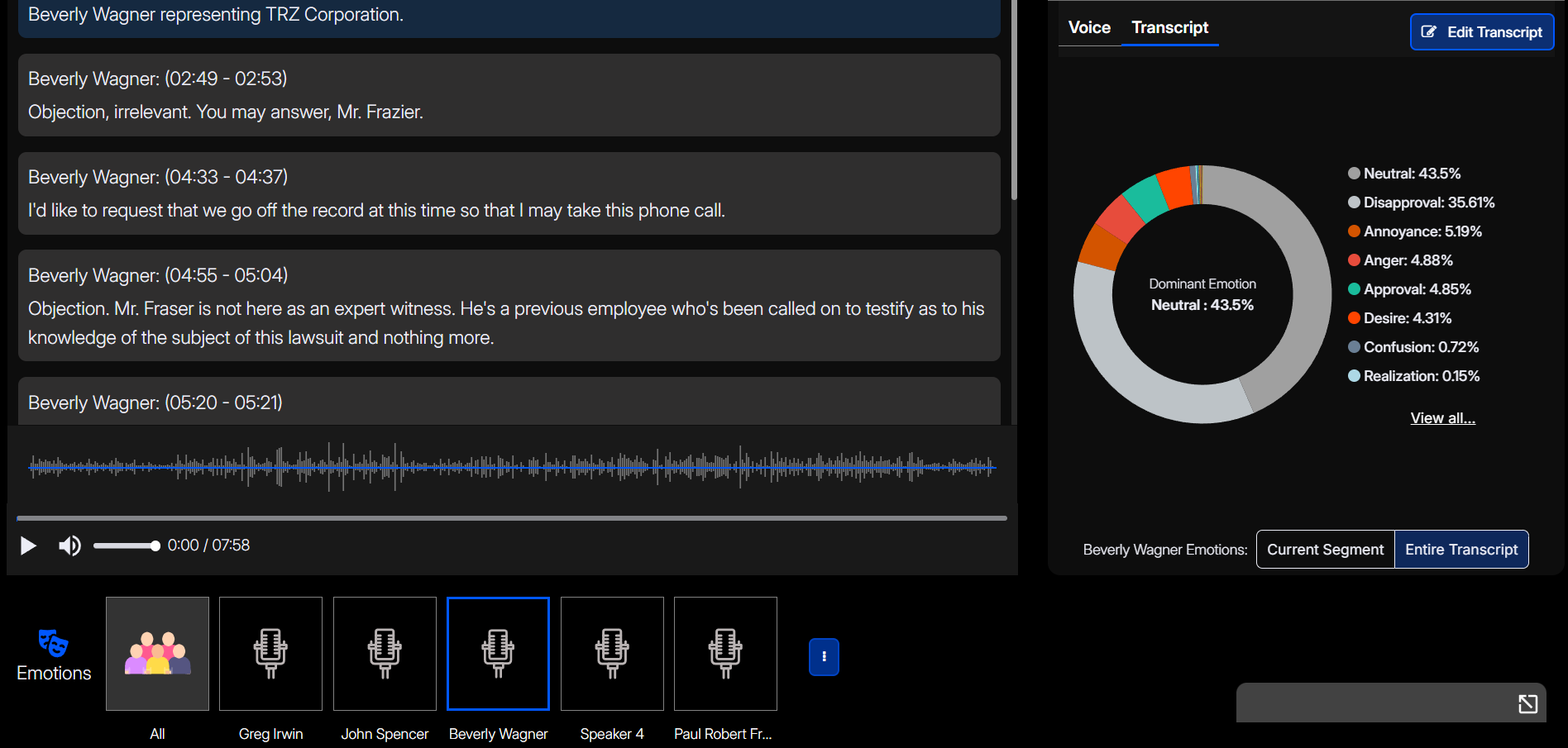
Task: Click the Emotions masks icon
Action: (x=54, y=643)
